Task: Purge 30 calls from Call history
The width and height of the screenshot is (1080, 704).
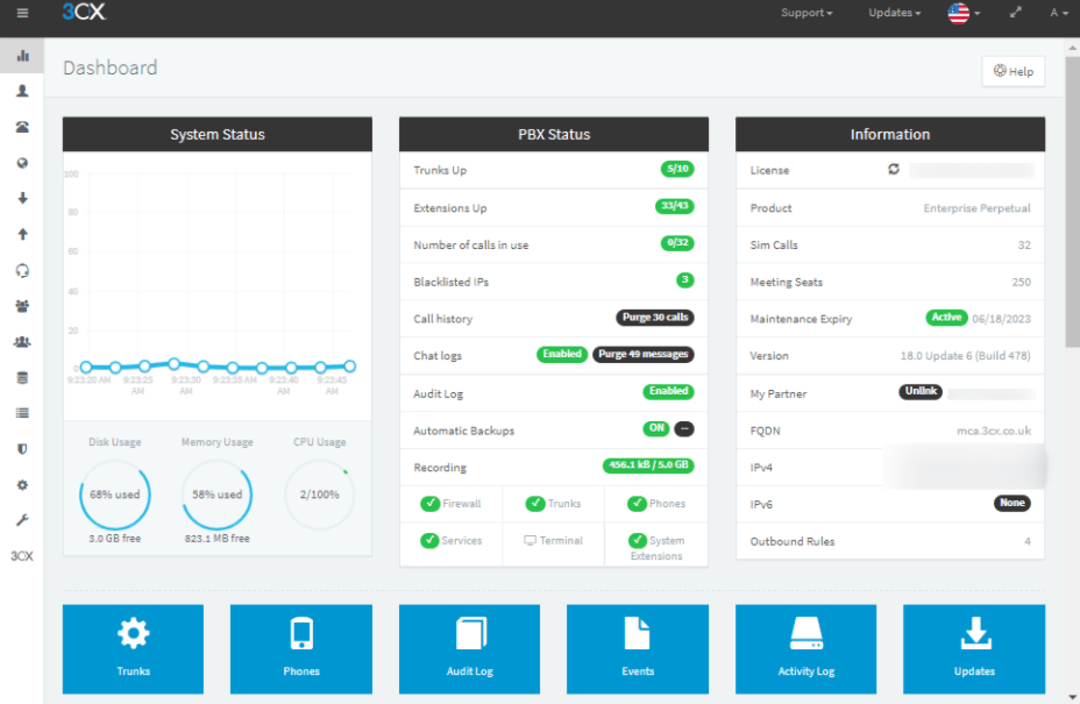Action: click(655, 318)
